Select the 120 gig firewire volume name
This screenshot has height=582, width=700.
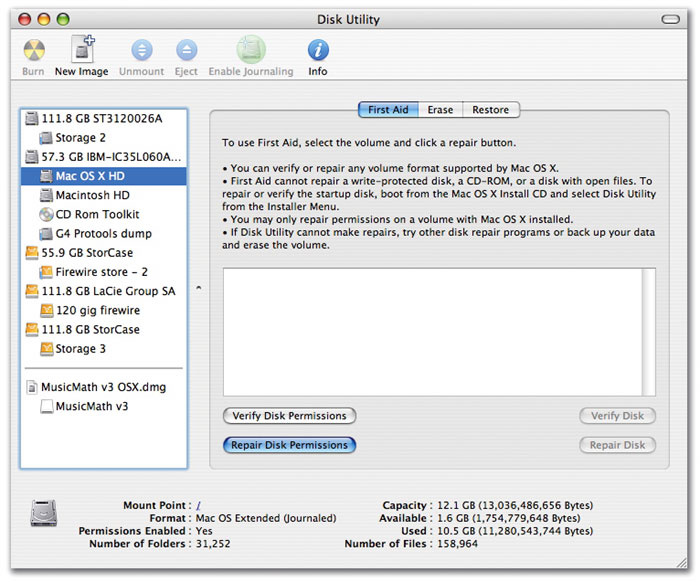[98, 310]
